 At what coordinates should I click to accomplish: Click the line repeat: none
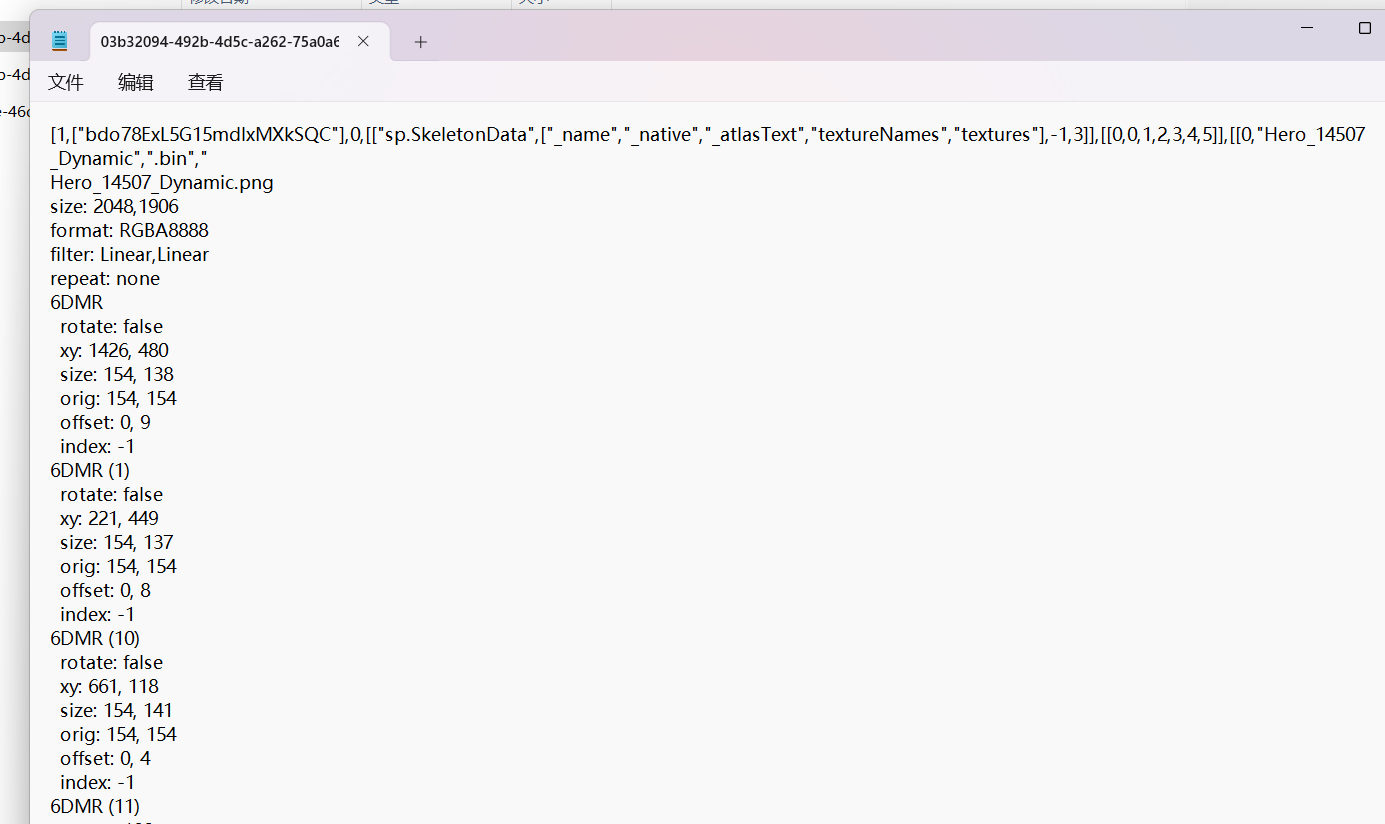click(x=105, y=278)
